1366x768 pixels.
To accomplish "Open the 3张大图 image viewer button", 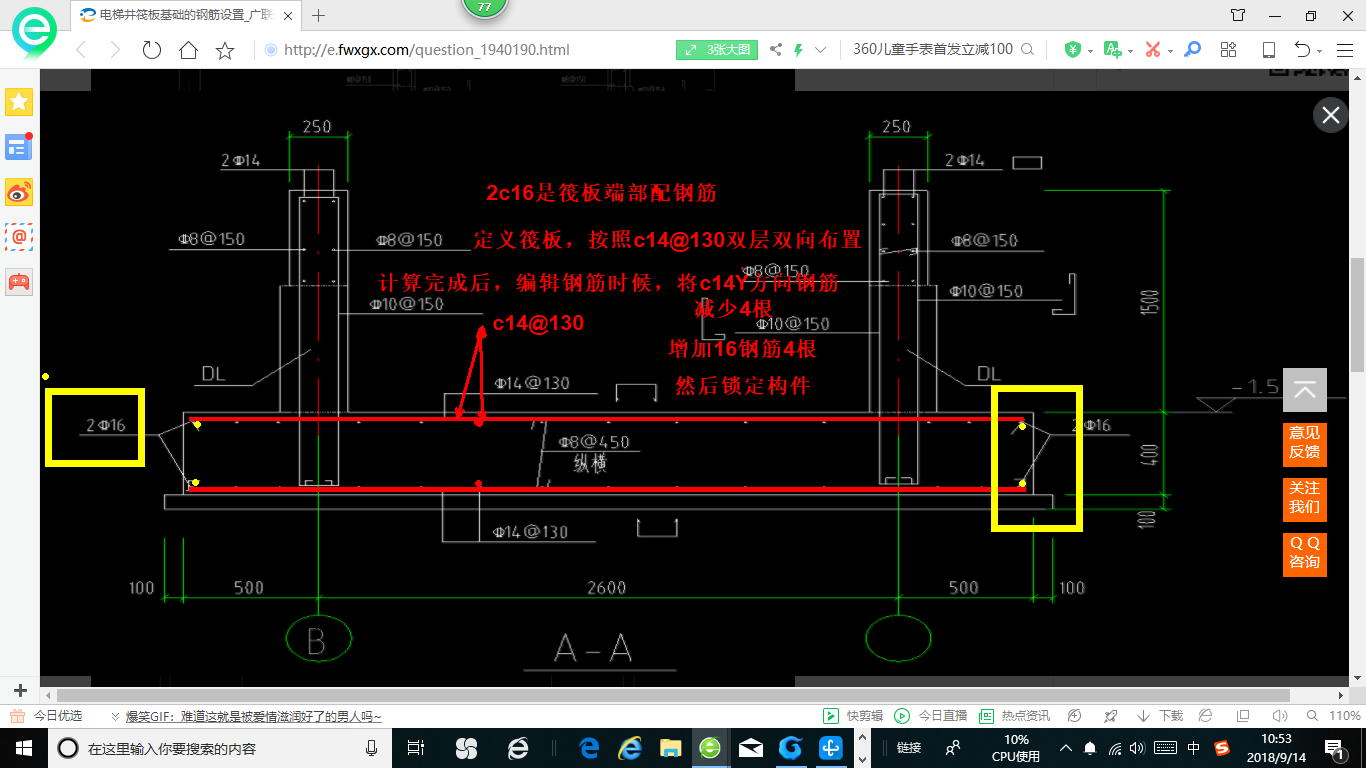I will coord(717,50).
